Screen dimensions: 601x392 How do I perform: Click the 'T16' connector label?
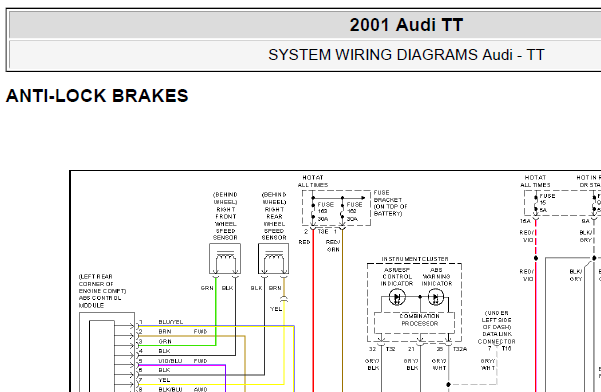coord(506,349)
